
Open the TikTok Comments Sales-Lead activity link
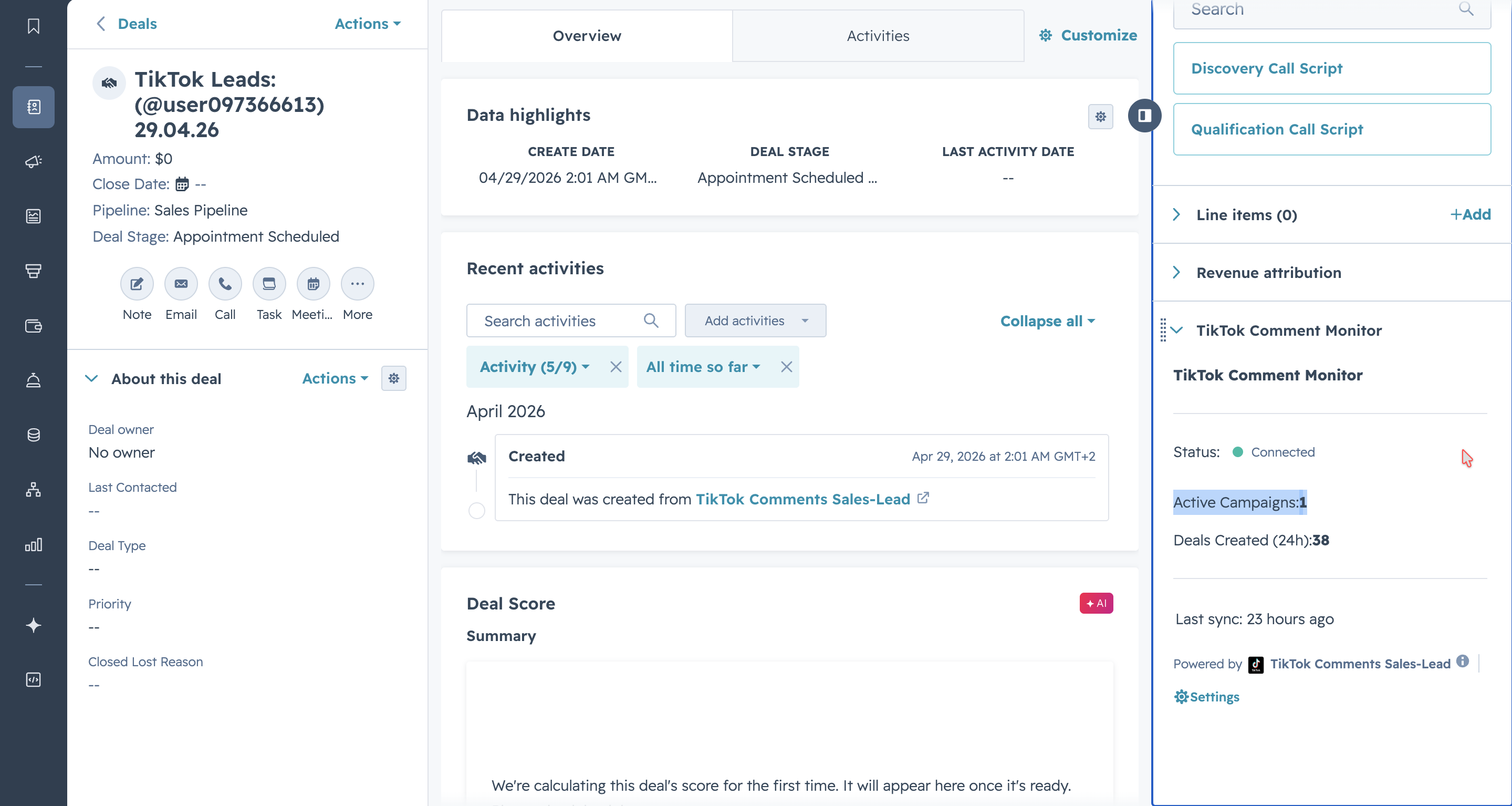click(803, 499)
